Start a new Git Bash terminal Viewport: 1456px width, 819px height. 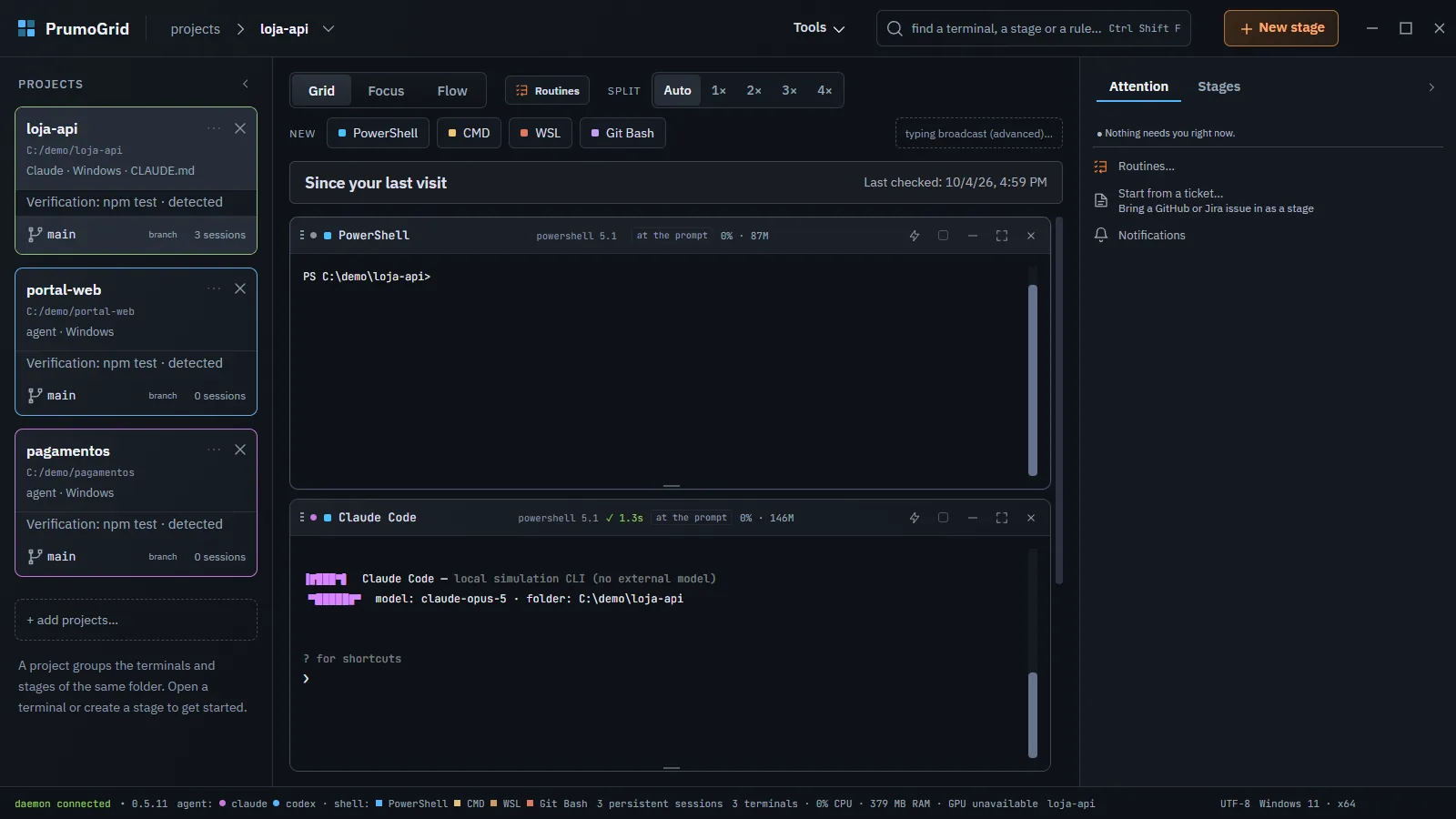622,133
